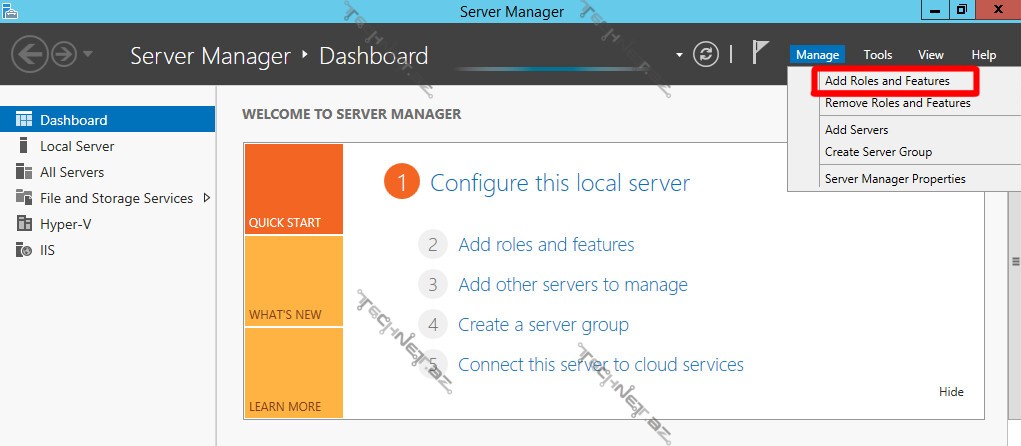Expand File and Storage Services arrow
Image resolution: width=1021 pixels, height=446 pixels.
(x=207, y=198)
